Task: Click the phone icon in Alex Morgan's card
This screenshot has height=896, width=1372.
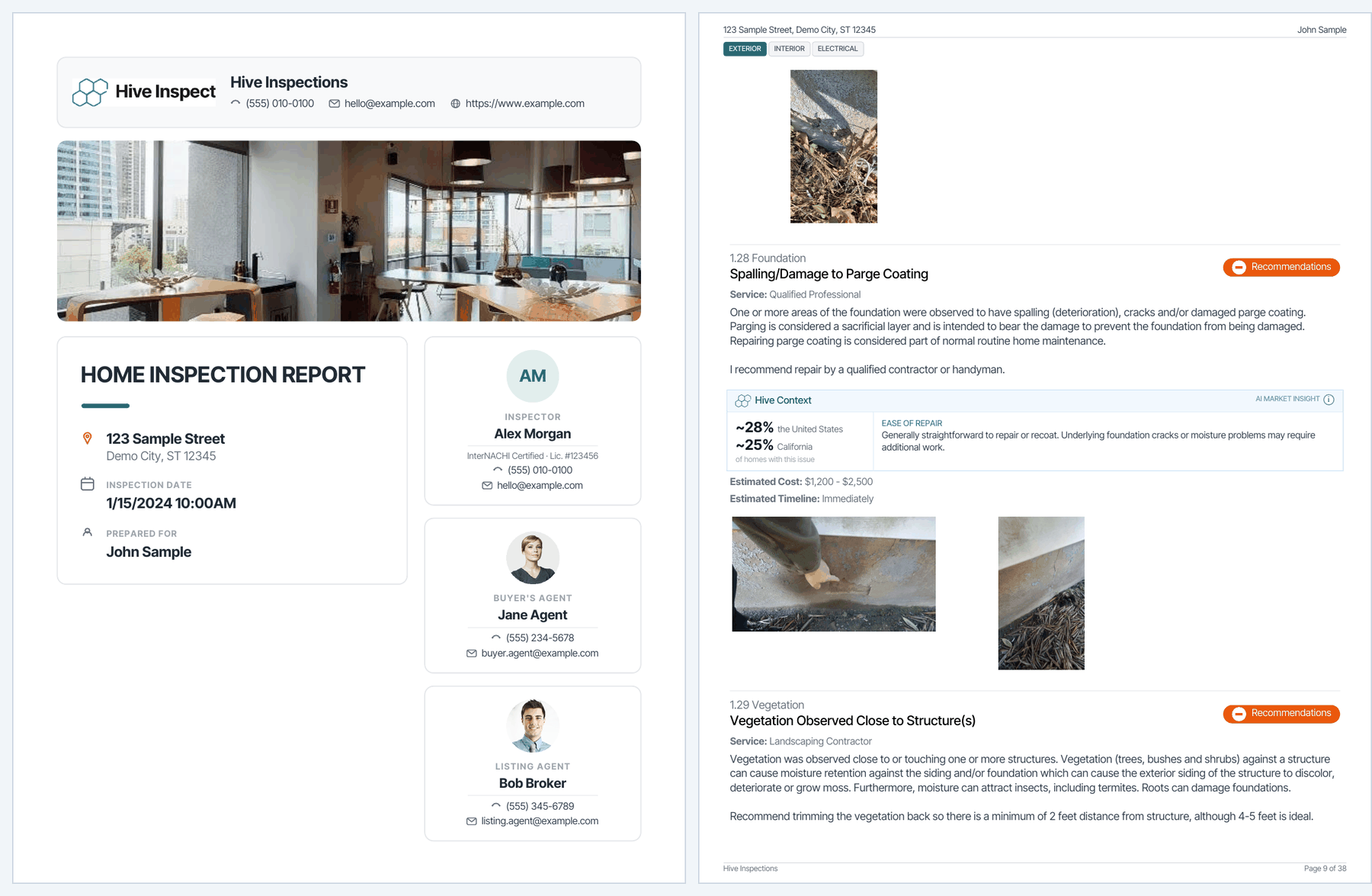Action: click(498, 470)
